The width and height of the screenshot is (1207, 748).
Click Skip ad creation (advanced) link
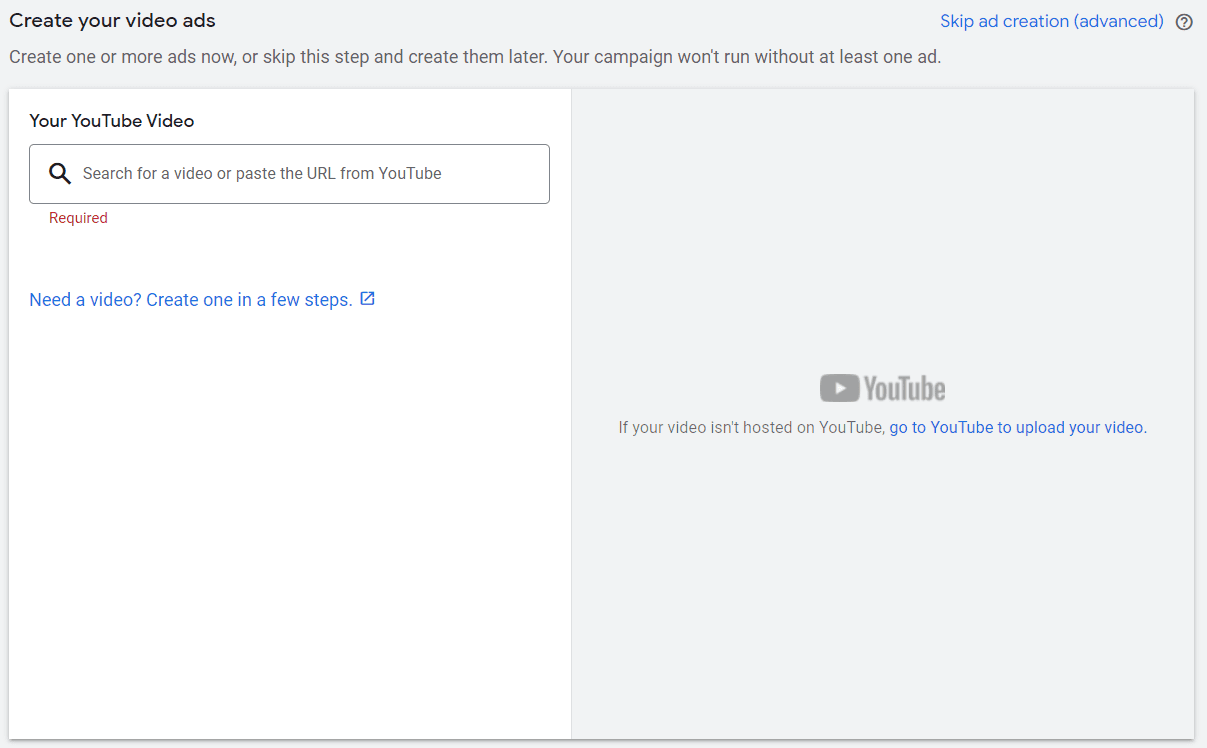(x=1052, y=21)
